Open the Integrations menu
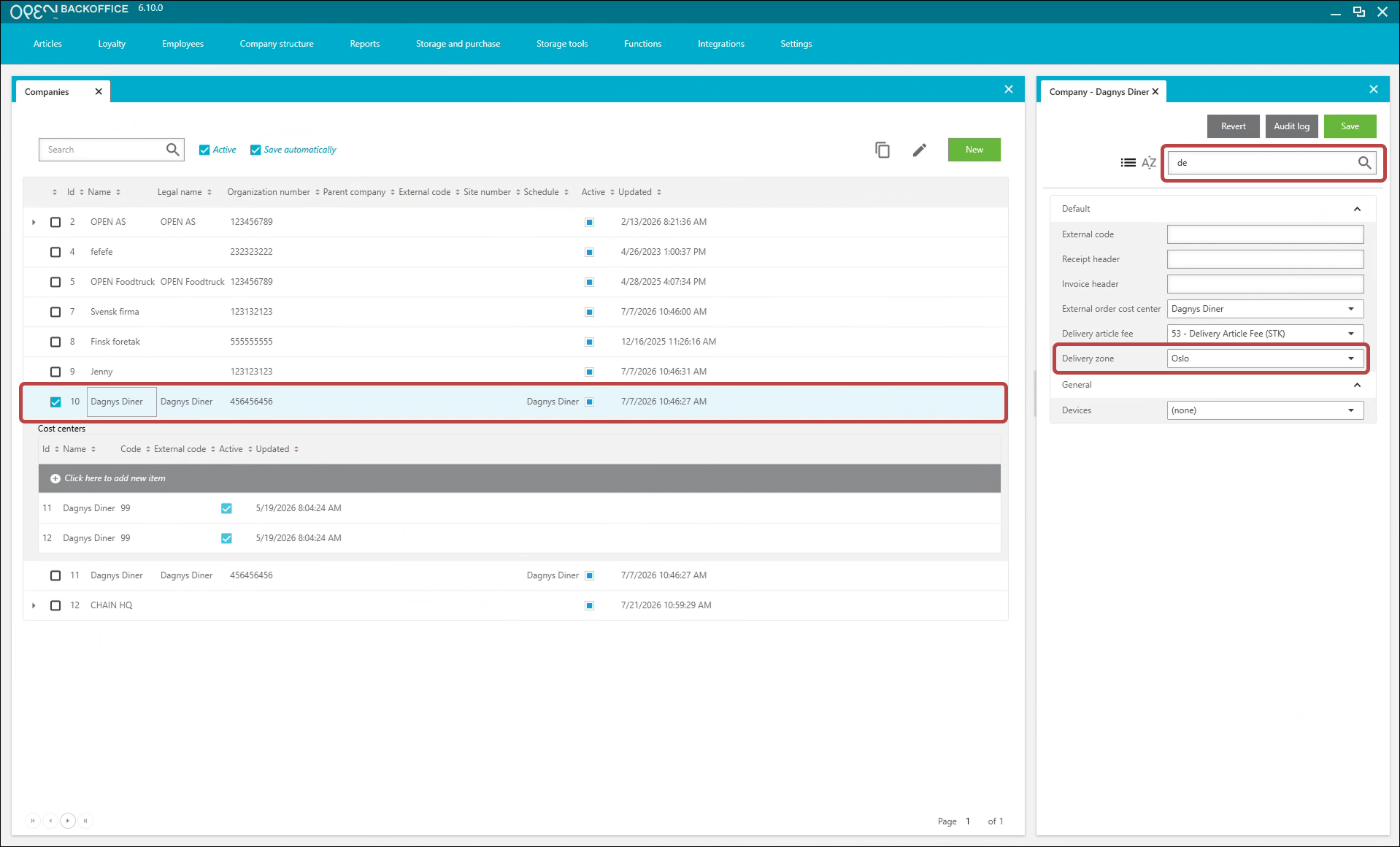 721,44
